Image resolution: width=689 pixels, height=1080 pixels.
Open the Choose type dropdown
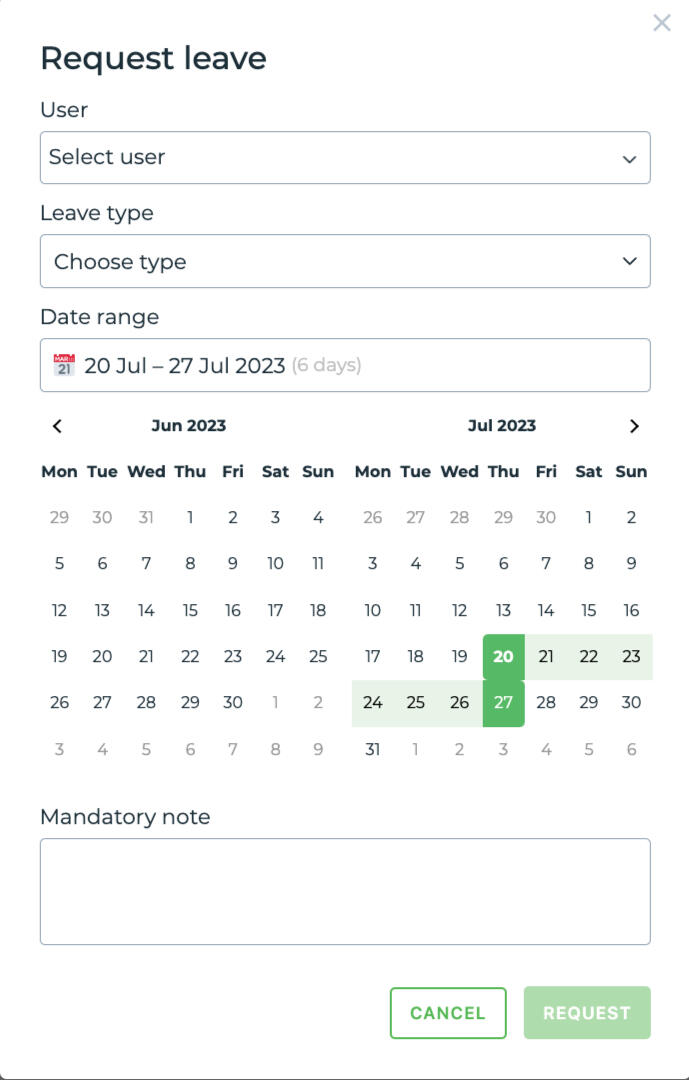tap(345, 261)
